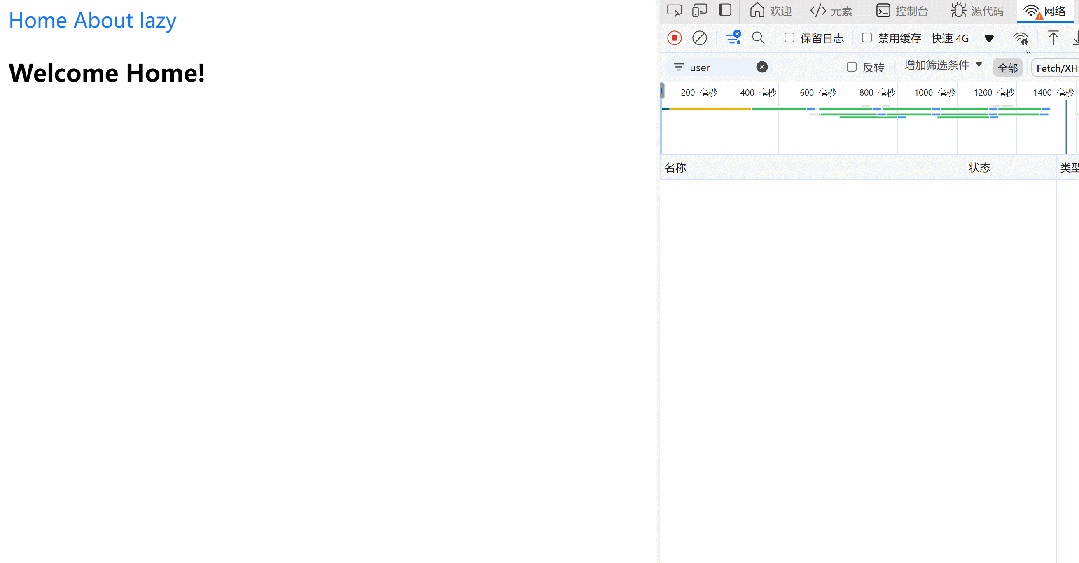Switch to the 控制台 (Console) tab
This screenshot has height=563, width=1079.
(x=902, y=10)
